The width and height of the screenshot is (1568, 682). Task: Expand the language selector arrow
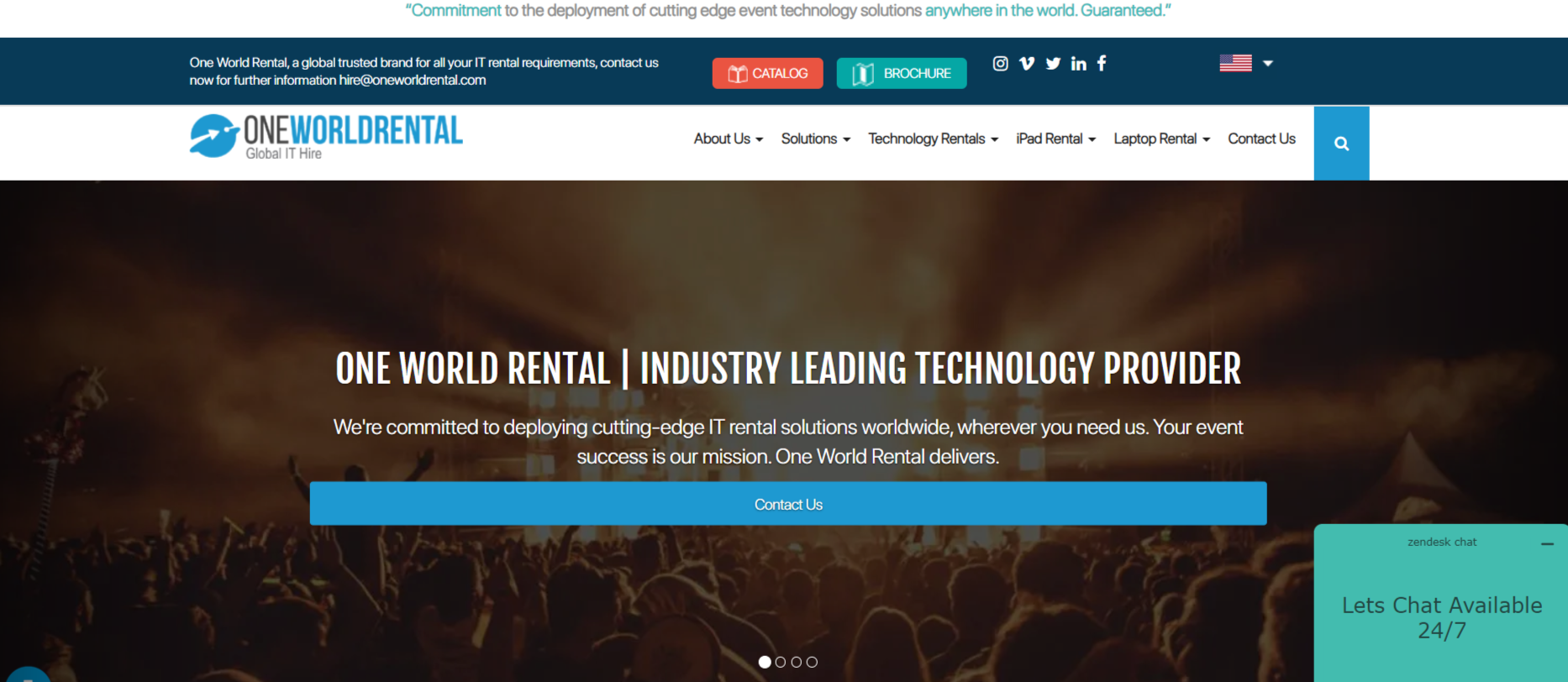pyautogui.click(x=1268, y=64)
